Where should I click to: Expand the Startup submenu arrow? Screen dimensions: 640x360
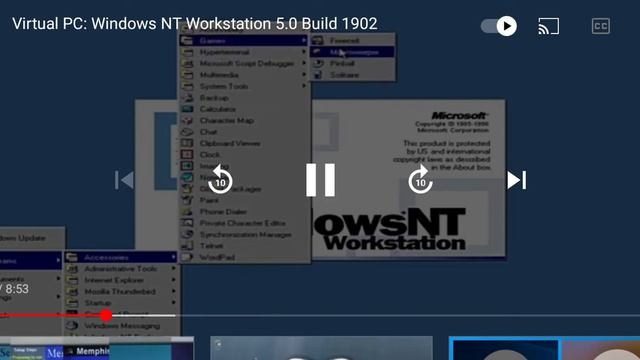[173, 303]
